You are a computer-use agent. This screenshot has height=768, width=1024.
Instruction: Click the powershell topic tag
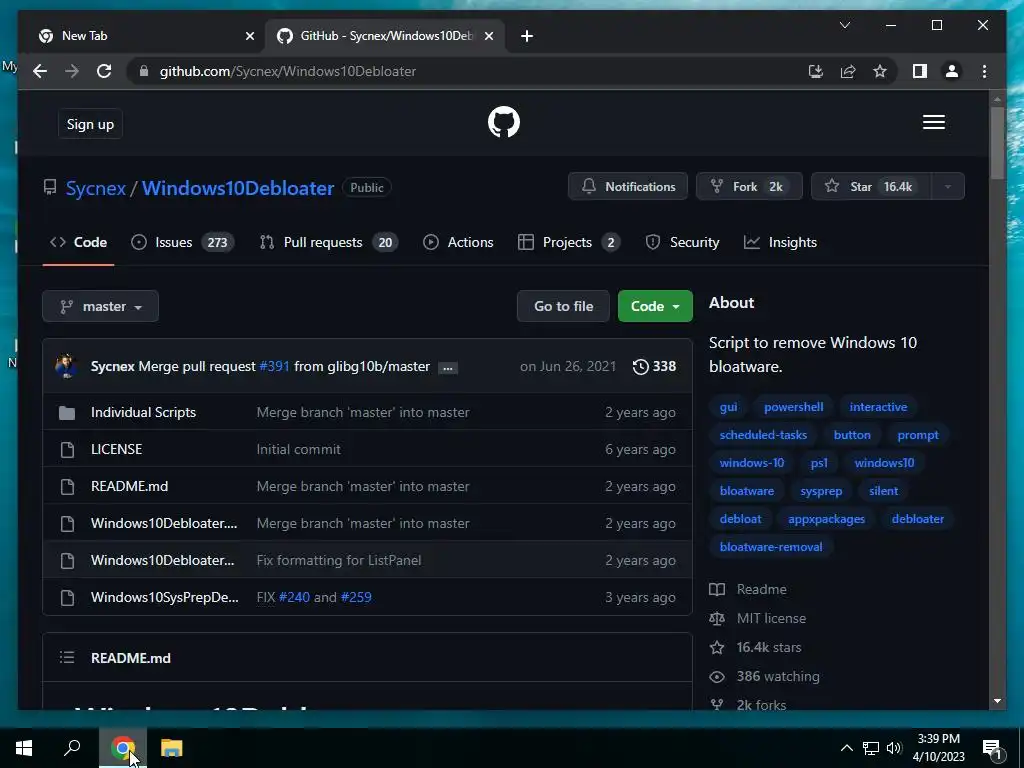point(793,407)
